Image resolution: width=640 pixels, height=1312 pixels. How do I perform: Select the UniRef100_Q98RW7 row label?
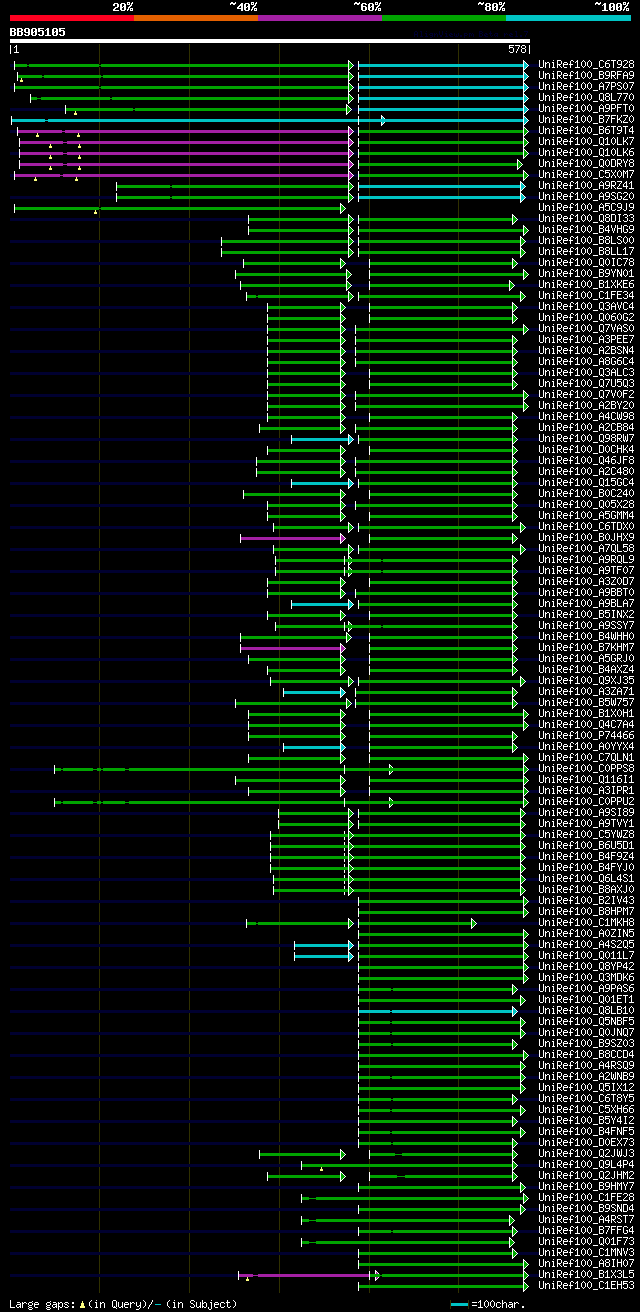point(586,438)
